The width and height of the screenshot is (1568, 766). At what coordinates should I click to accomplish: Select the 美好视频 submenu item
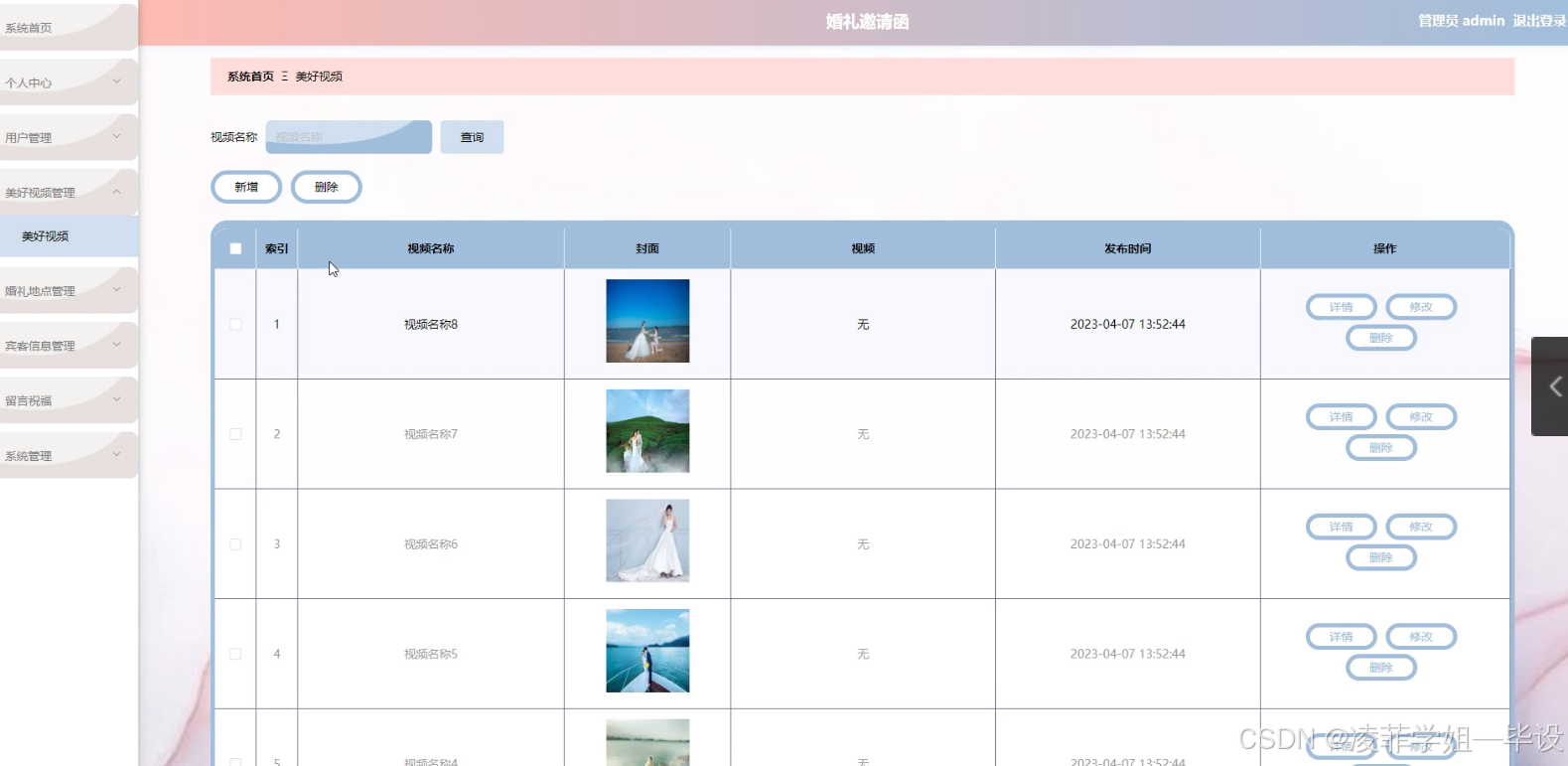[69, 236]
